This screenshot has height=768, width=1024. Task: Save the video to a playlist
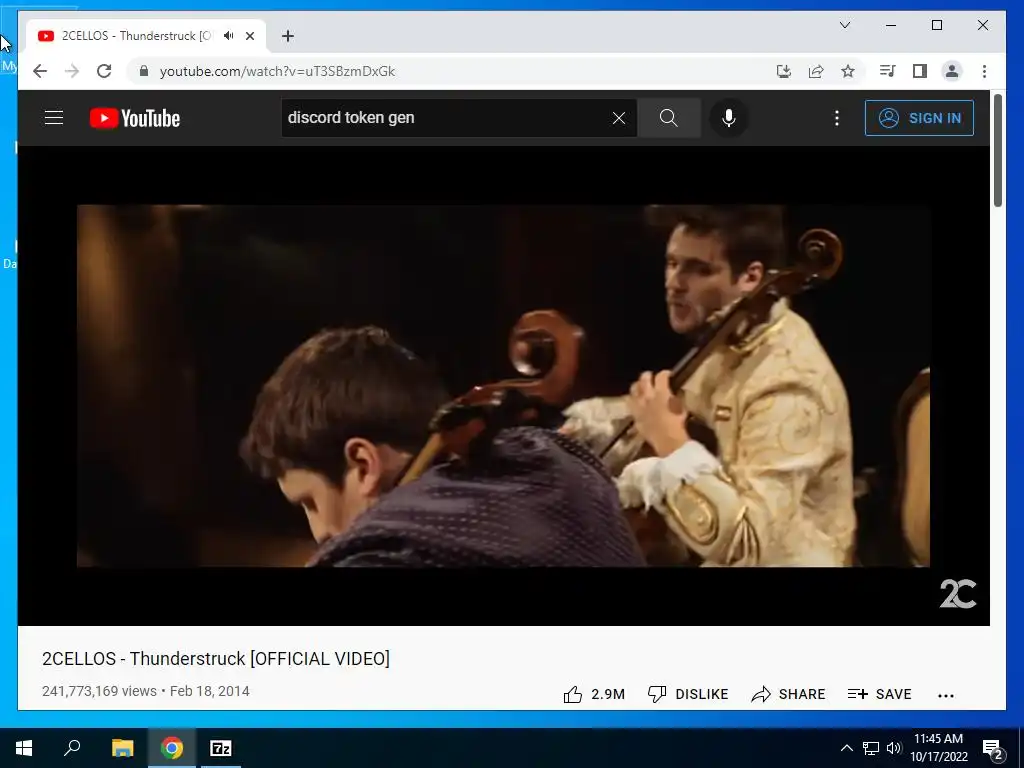click(x=879, y=694)
